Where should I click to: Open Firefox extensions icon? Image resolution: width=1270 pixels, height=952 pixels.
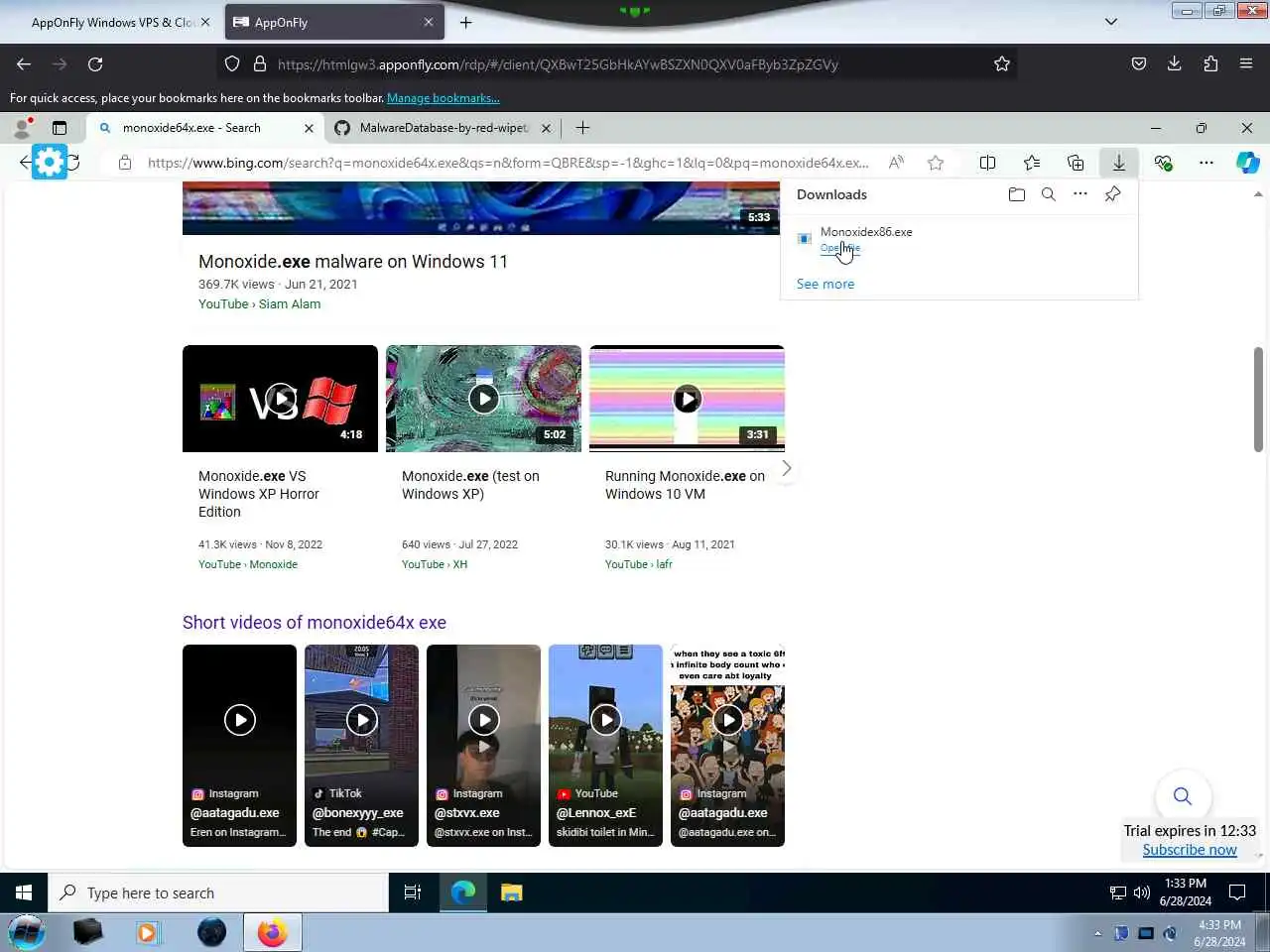[x=1210, y=64]
